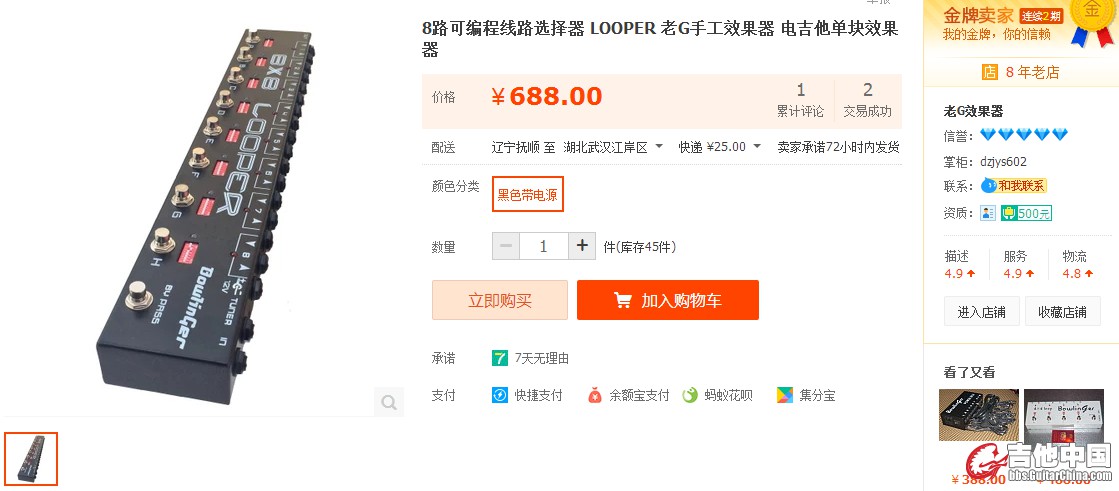Open the 湖北武汉江岸区 destination dropdown
Viewport: 1119px width, 491px height.
click(x=612, y=147)
